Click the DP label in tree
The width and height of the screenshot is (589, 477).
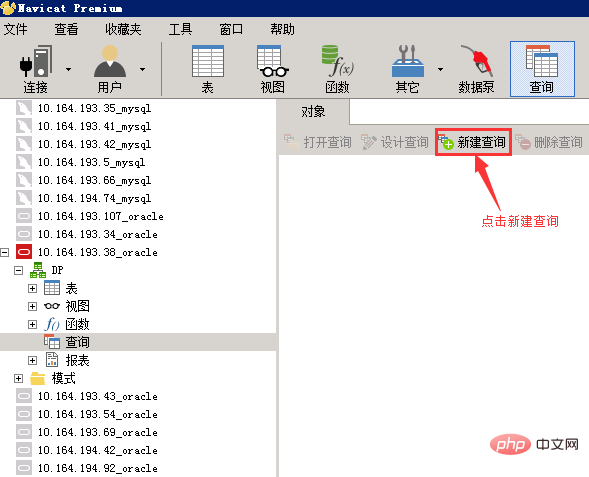(57, 270)
